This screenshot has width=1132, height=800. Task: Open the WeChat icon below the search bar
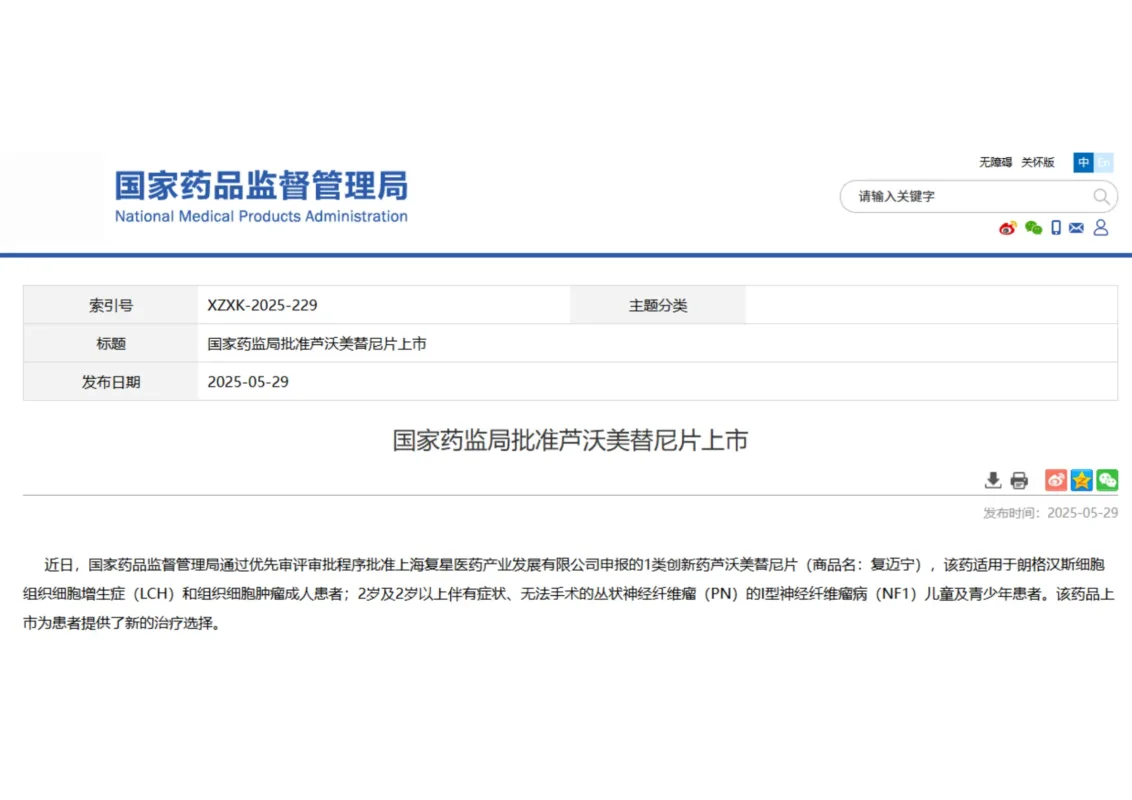point(1033,228)
